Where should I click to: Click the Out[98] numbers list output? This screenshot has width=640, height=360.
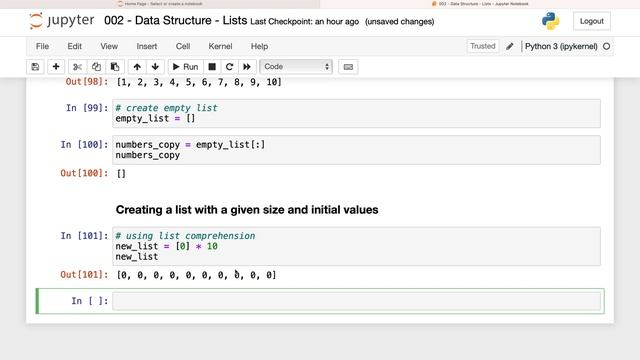click(x=199, y=82)
